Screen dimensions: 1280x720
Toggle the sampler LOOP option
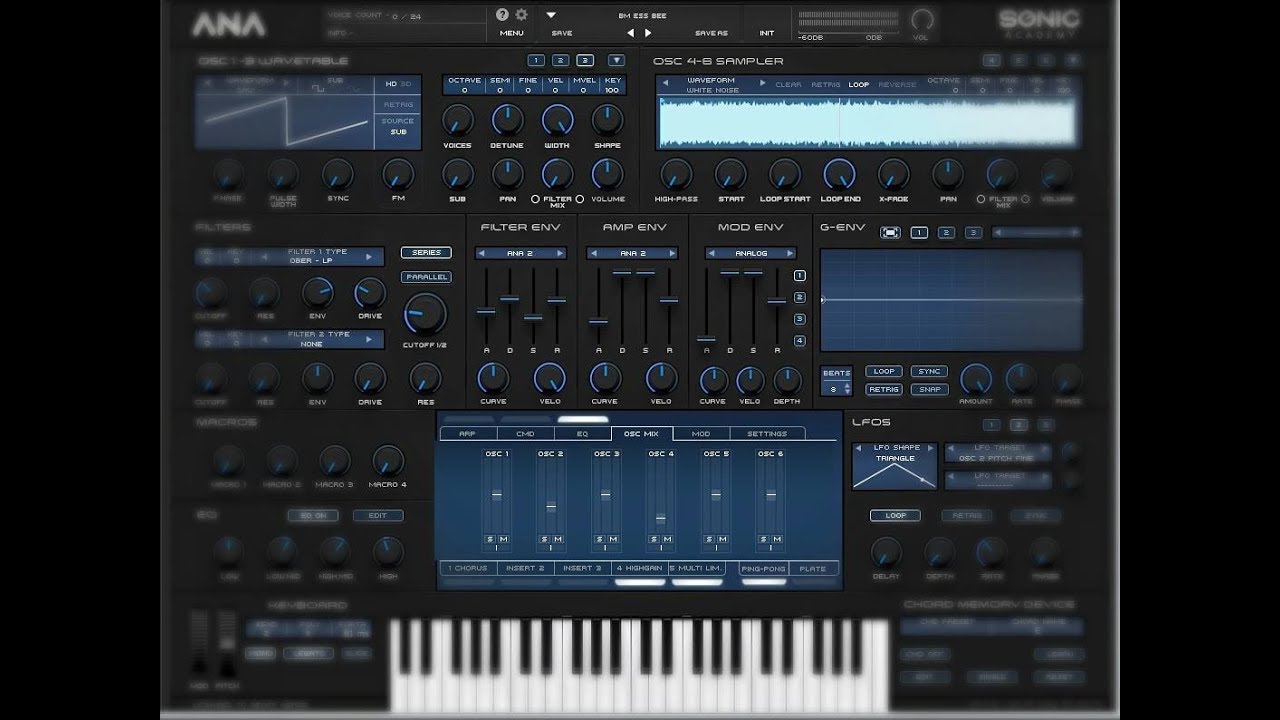(x=859, y=85)
